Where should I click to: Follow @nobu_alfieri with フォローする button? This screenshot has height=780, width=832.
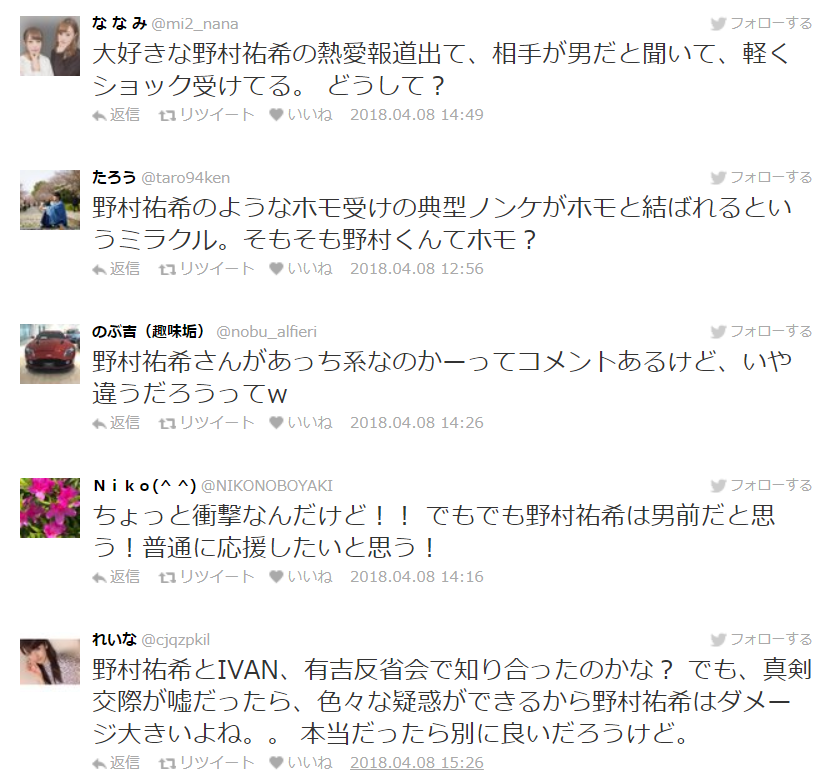761,332
